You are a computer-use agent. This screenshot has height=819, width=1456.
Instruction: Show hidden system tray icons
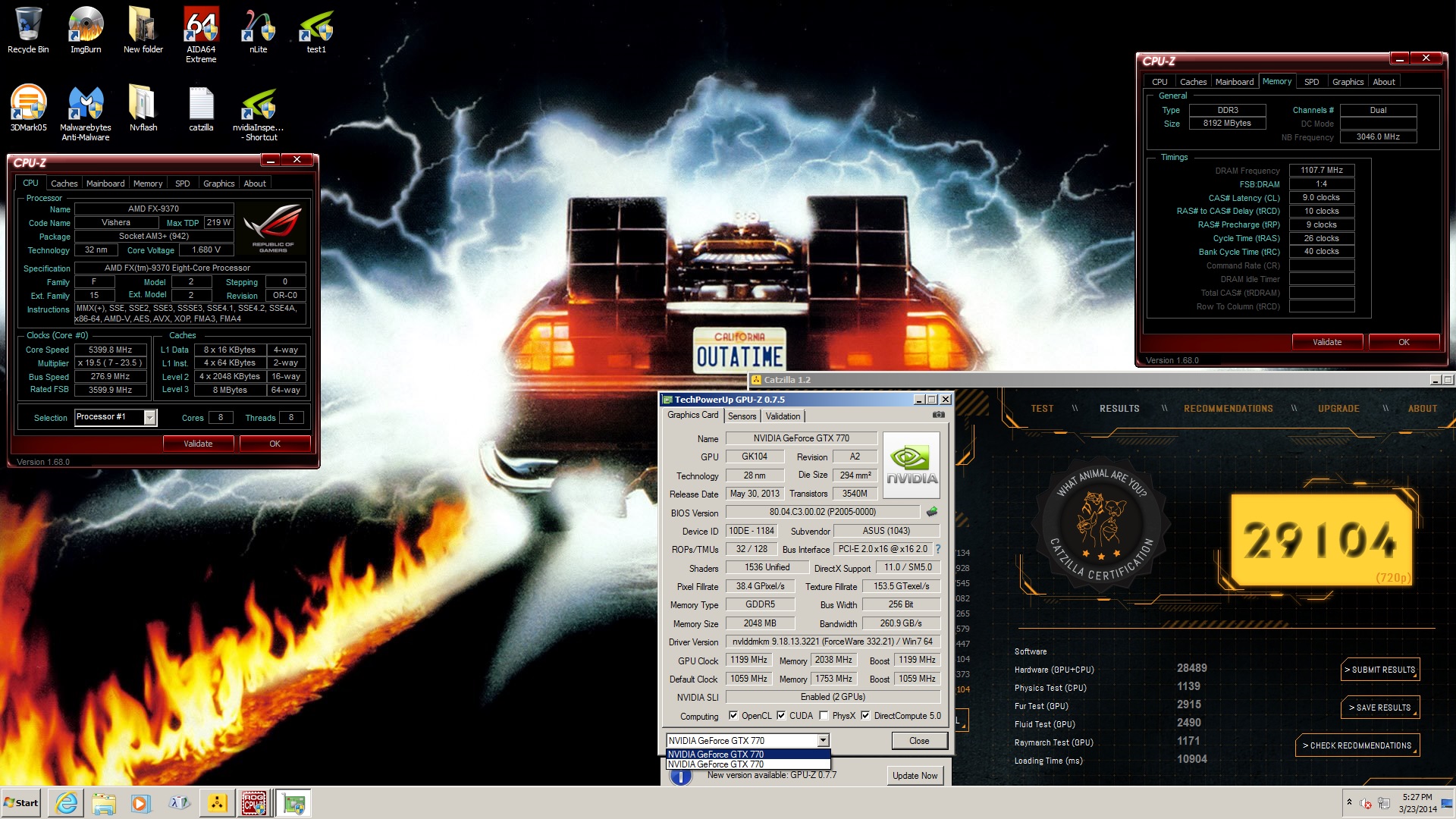click(x=1349, y=802)
